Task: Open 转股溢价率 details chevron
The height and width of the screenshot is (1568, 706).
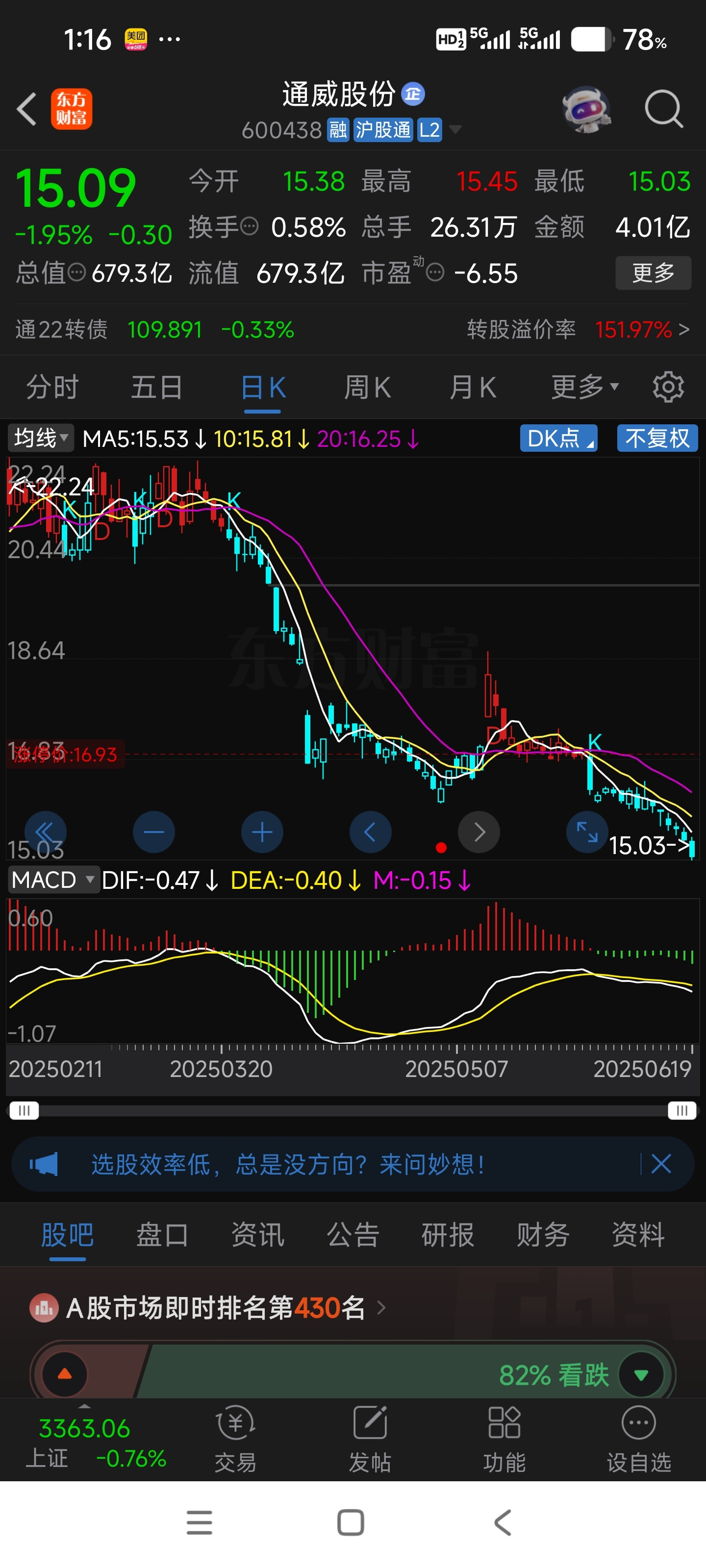Action: tap(684, 329)
